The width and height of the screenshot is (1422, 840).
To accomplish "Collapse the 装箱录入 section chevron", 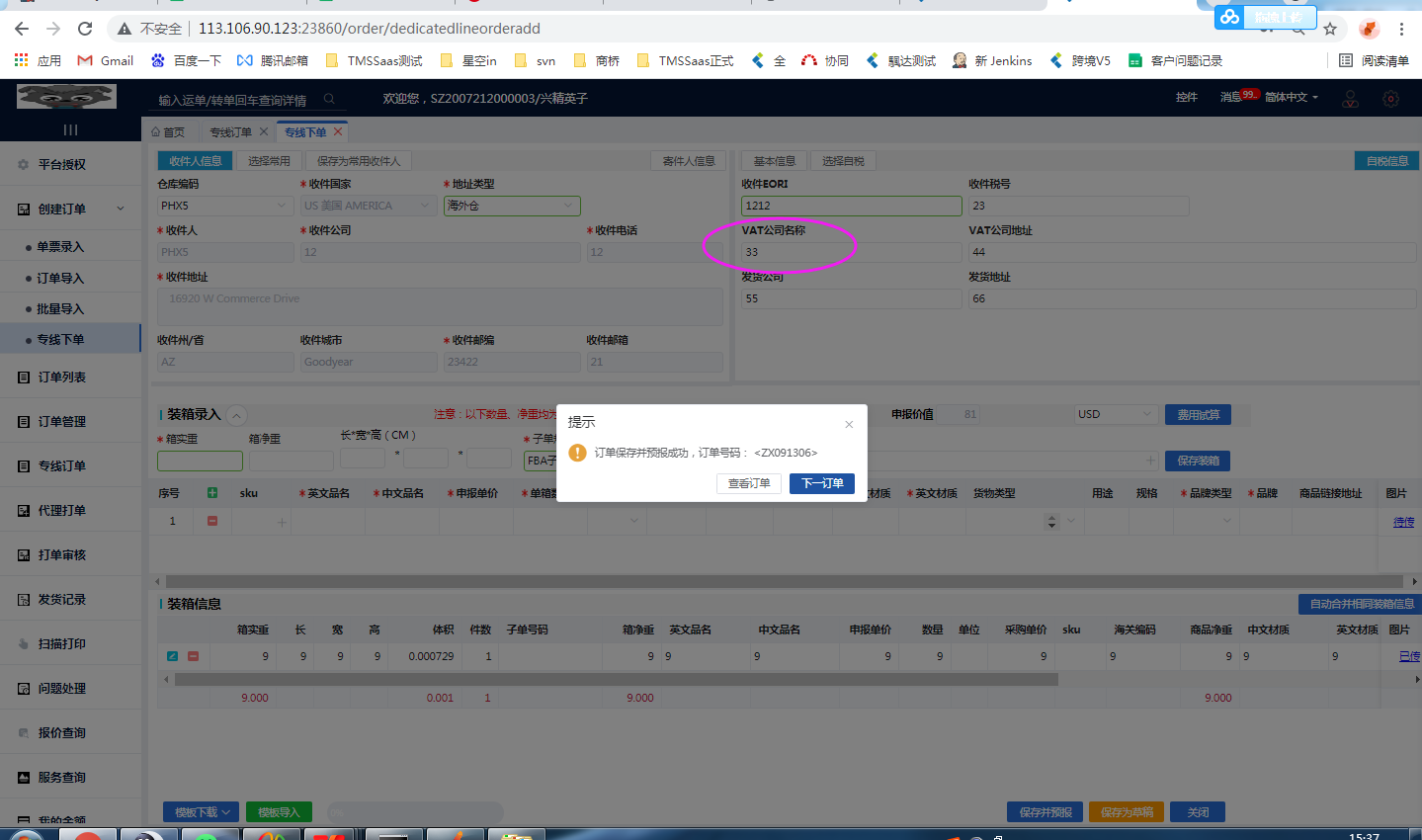I will pos(236,415).
